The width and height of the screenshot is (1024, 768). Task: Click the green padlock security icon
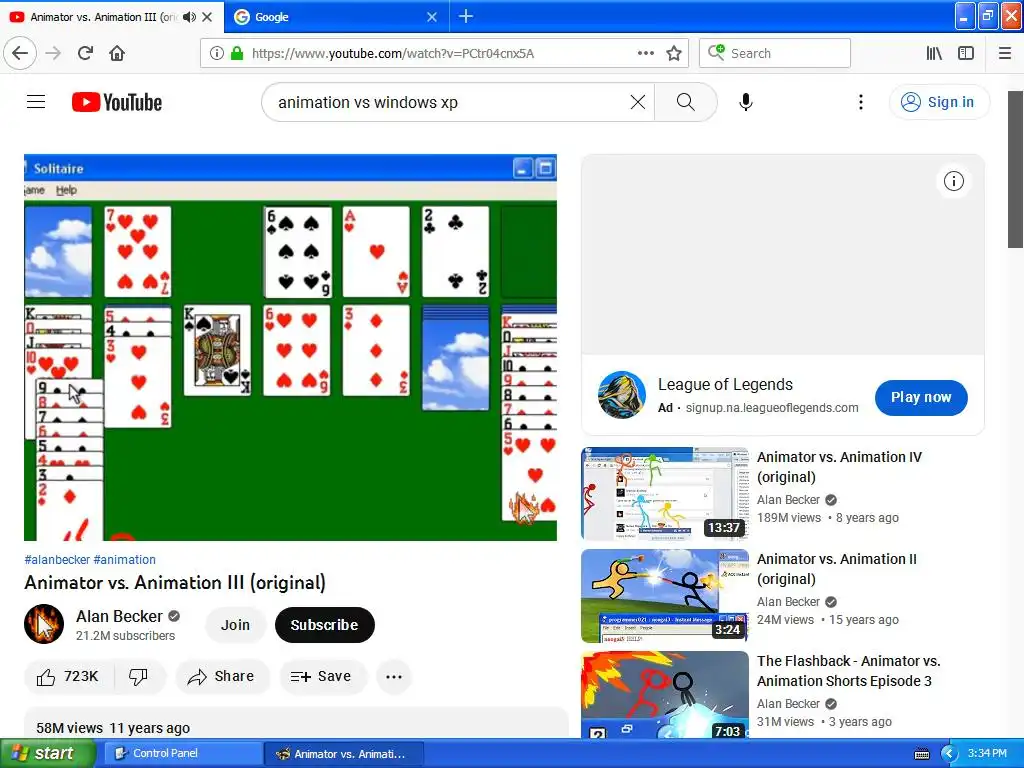point(237,53)
